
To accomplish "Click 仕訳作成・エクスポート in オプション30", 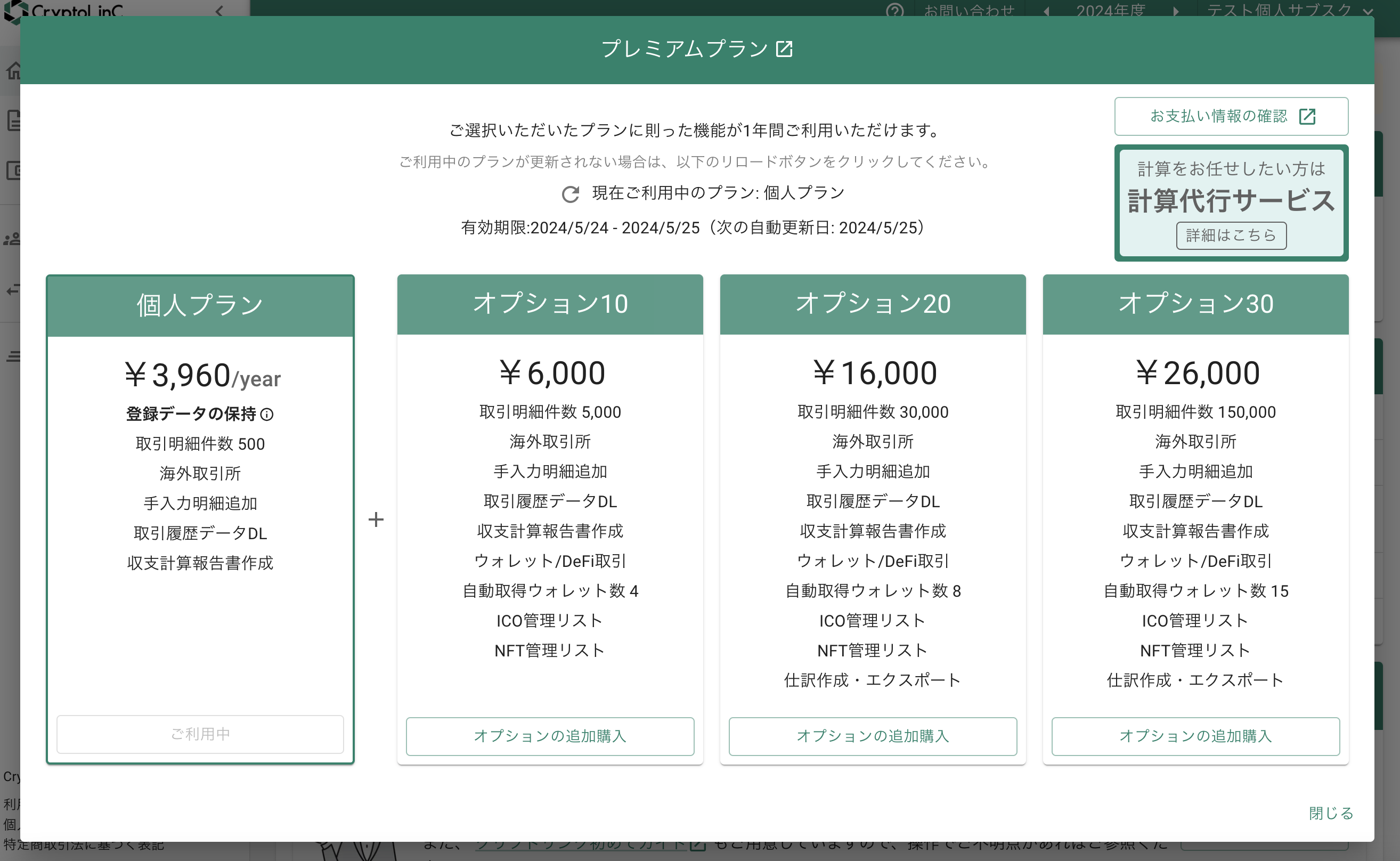I will (x=1195, y=680).
